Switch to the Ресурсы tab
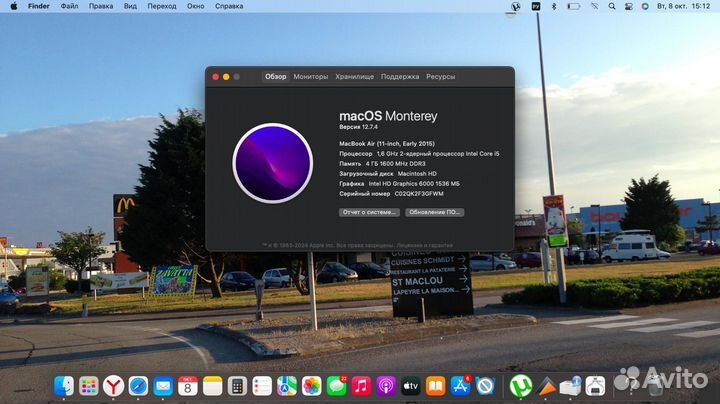The image size is (720, 404). click(441, 77)
